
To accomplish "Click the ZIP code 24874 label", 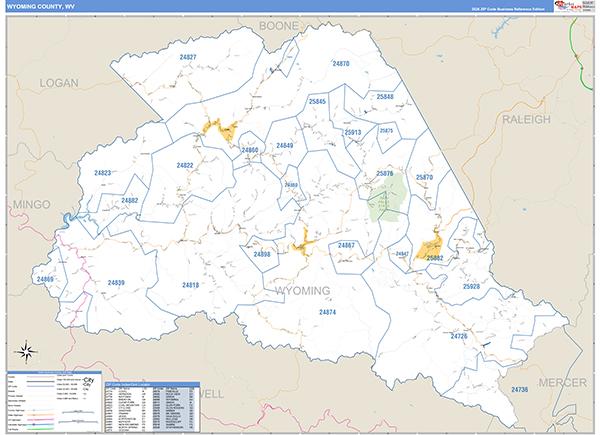I will (328, 312).
